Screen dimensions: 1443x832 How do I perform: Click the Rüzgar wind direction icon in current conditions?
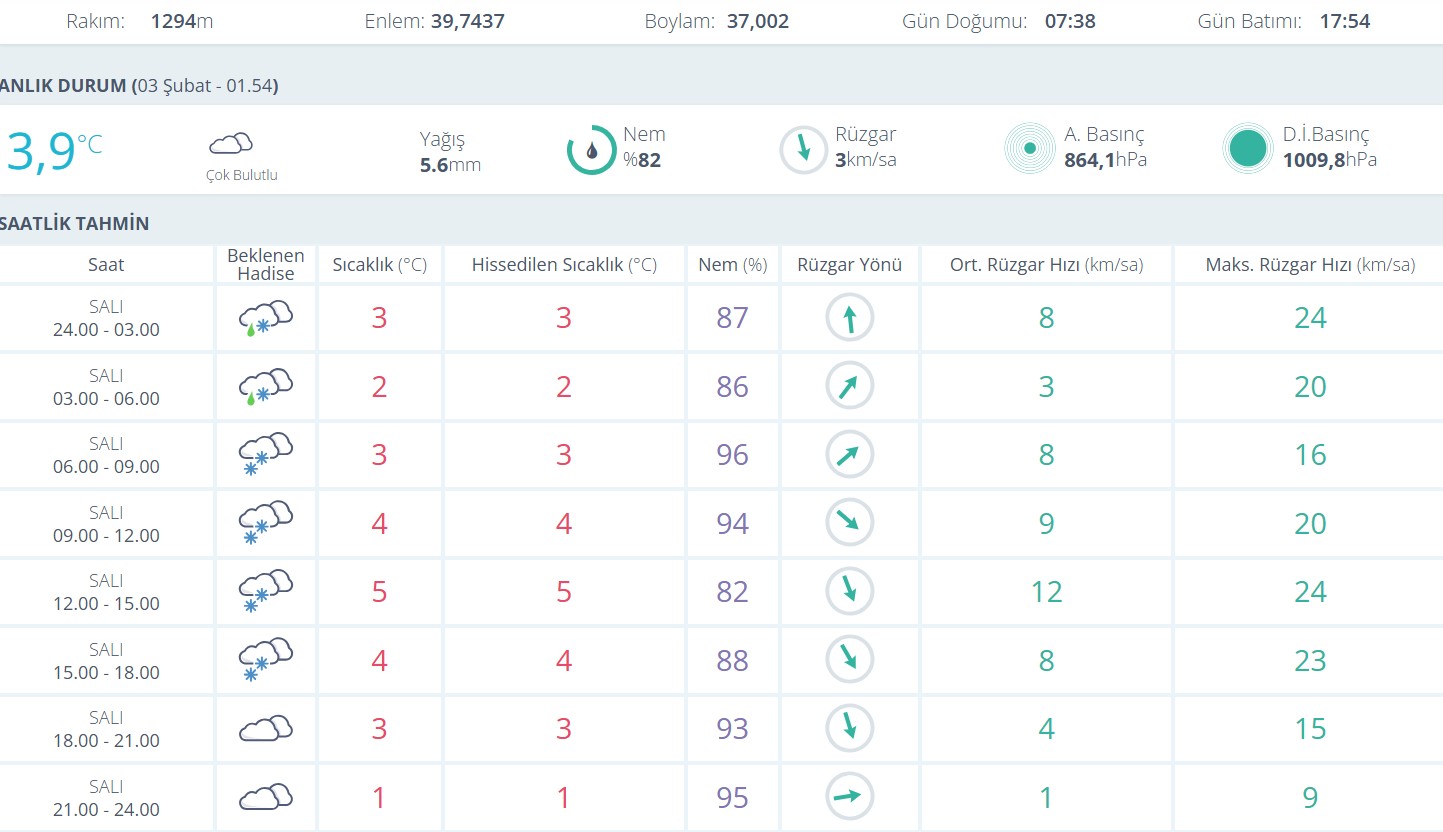pos(803,150)
